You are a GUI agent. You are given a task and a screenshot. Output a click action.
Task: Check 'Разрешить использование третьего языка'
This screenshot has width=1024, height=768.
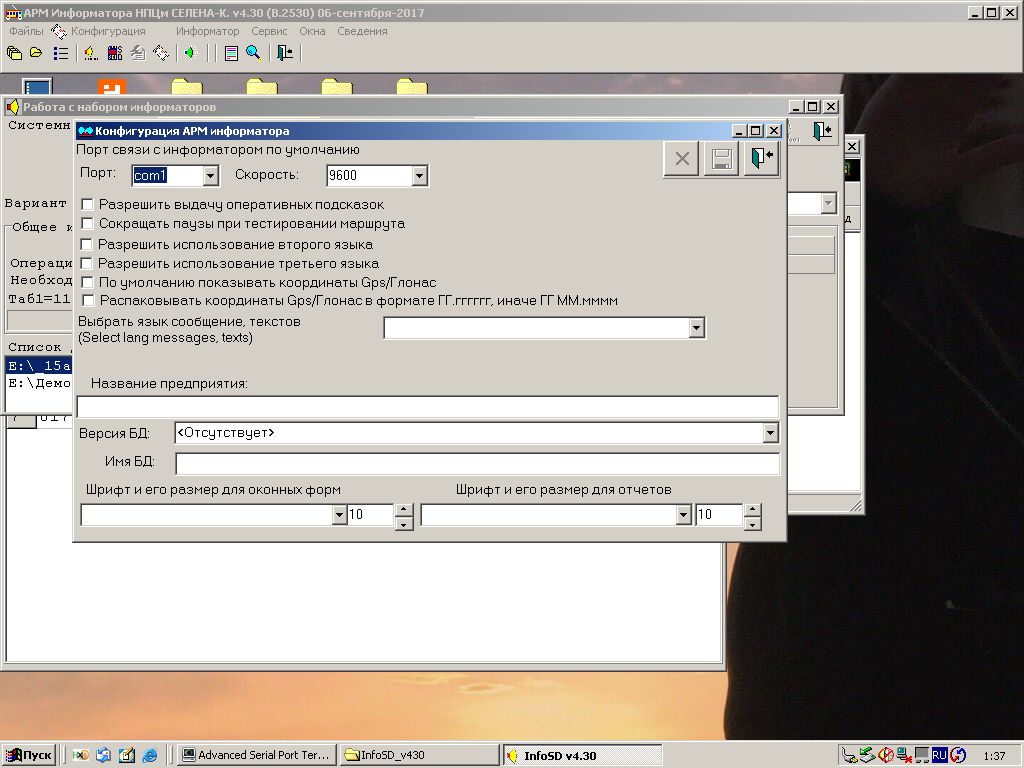tap(87, 263)
